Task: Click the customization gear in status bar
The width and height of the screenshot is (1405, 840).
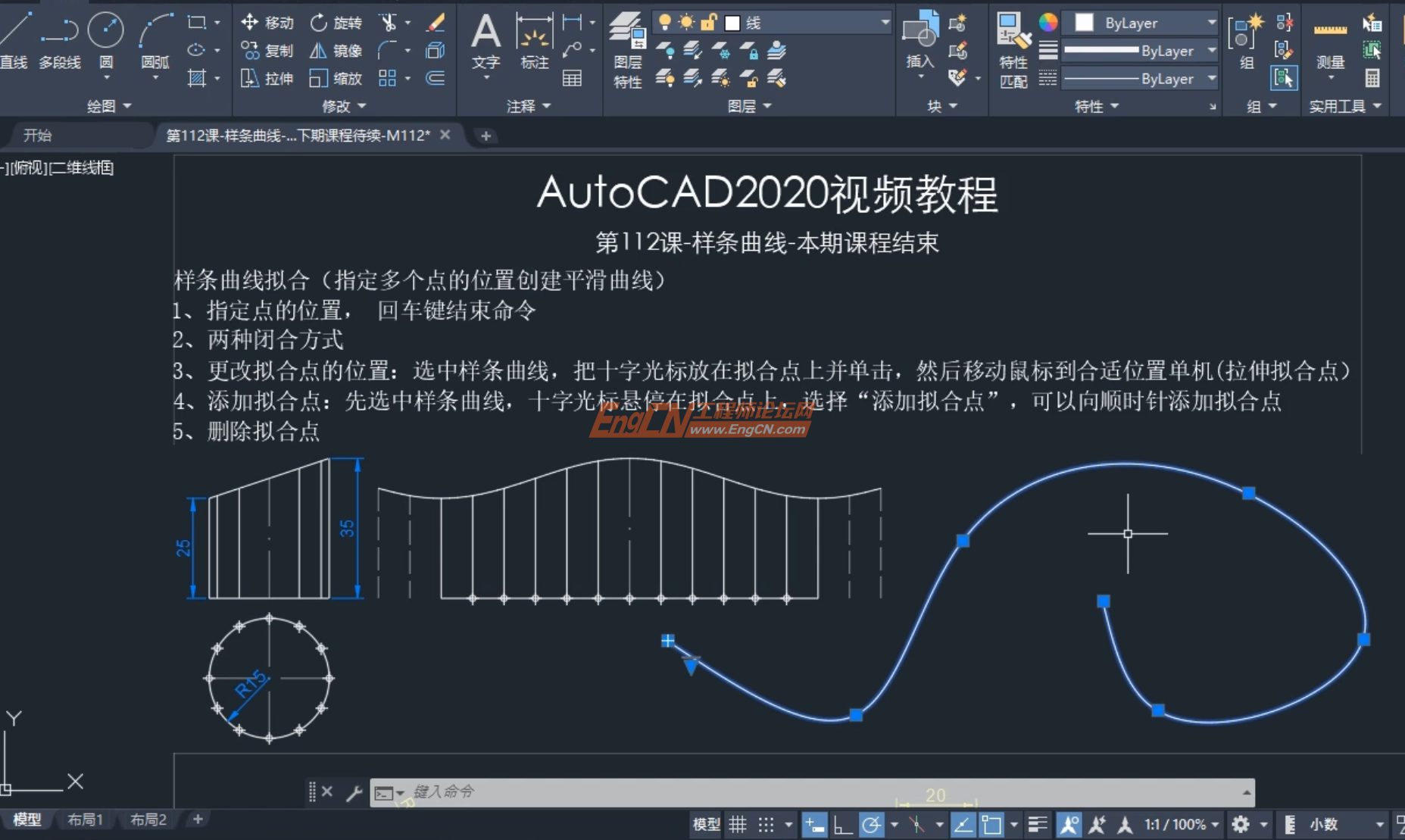Action: (x=1240, y=824)
